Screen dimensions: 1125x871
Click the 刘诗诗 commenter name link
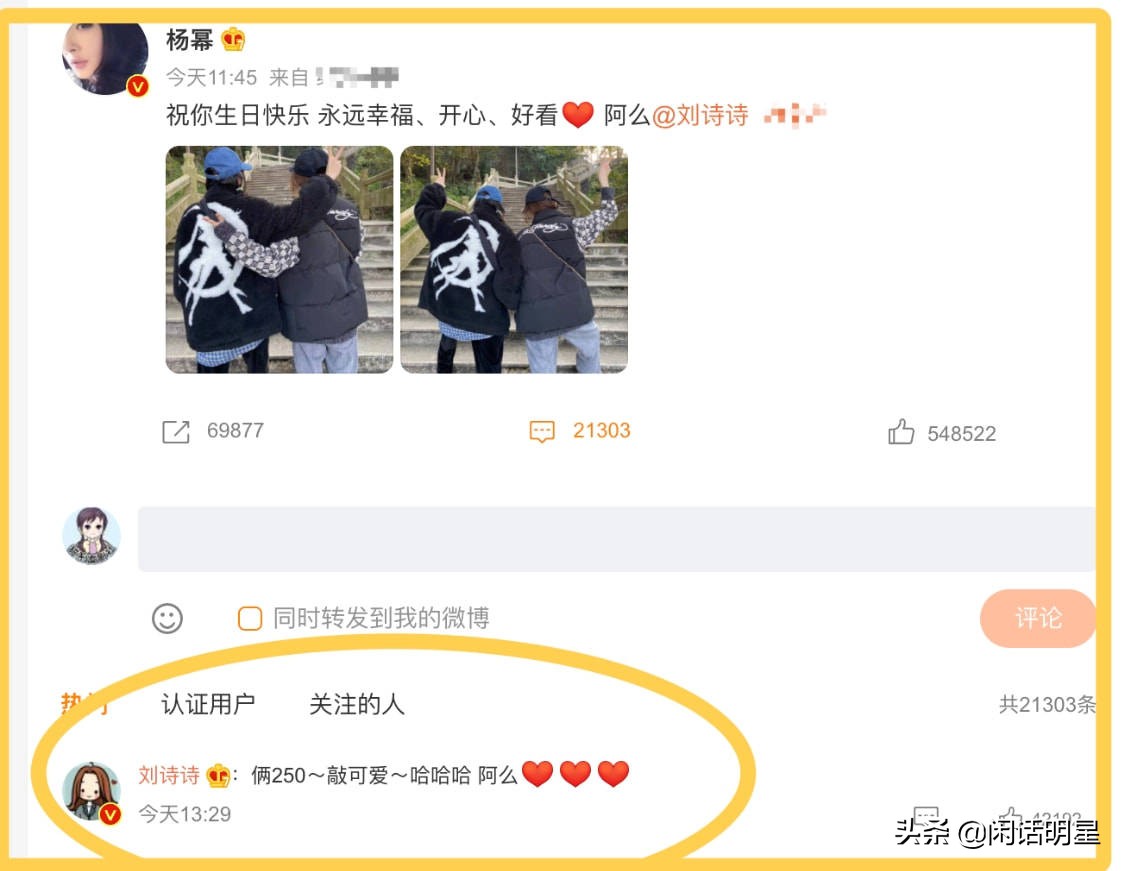169,776
